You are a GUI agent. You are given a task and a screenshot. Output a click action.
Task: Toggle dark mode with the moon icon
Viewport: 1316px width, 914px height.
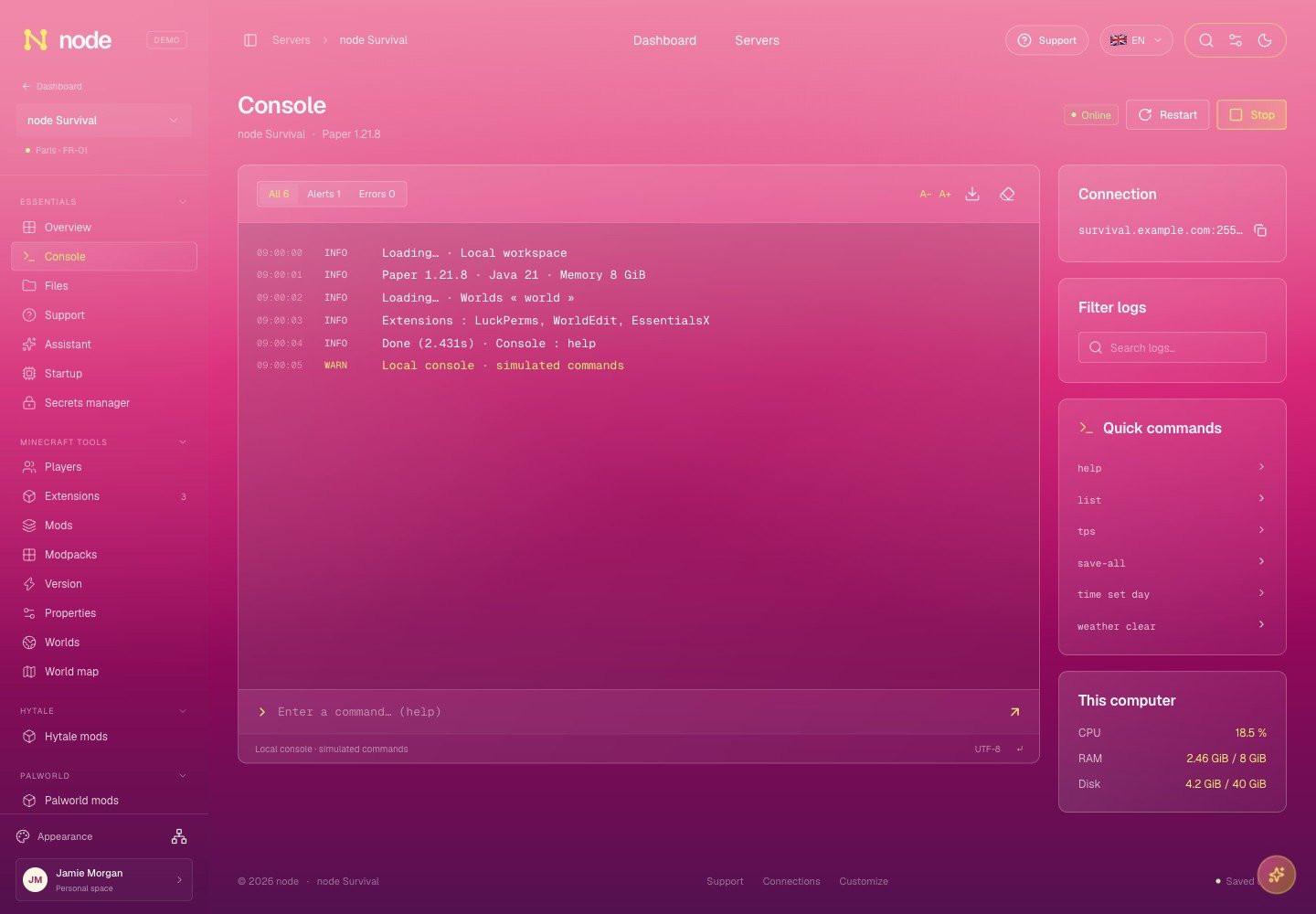click(x=1265, y=40)
